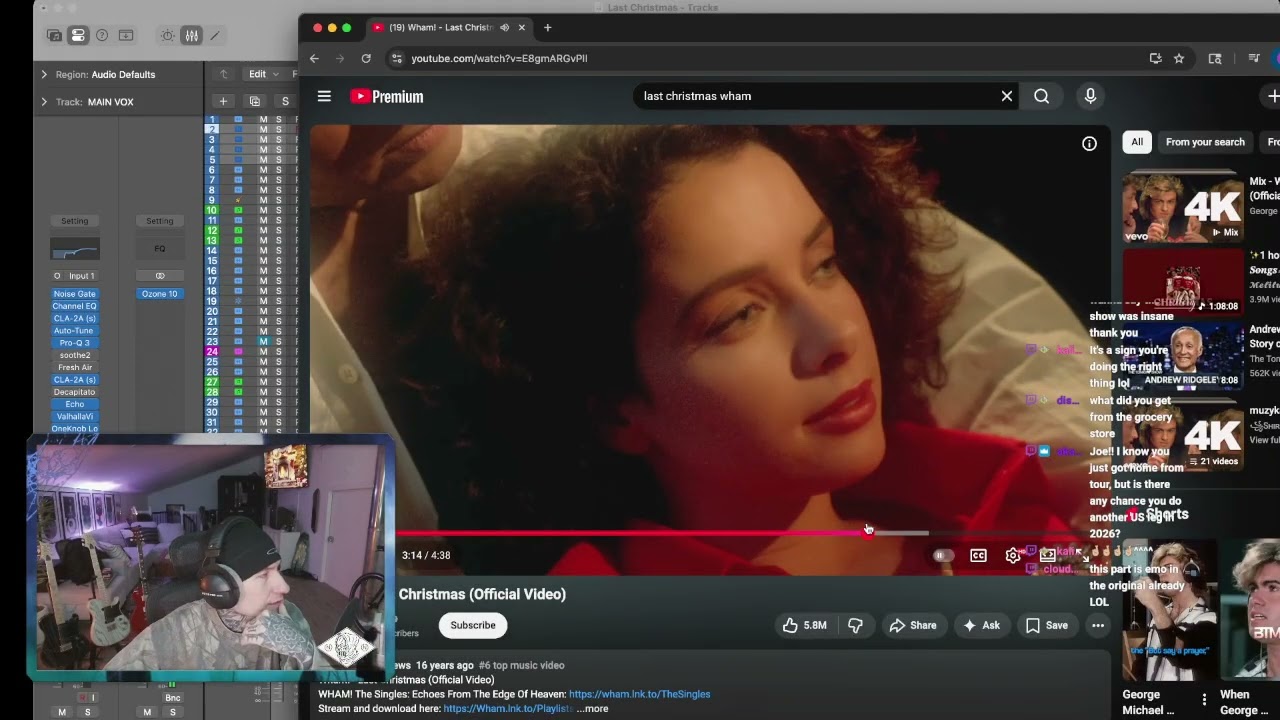Solo track 24 in Logic

point(278,352)
